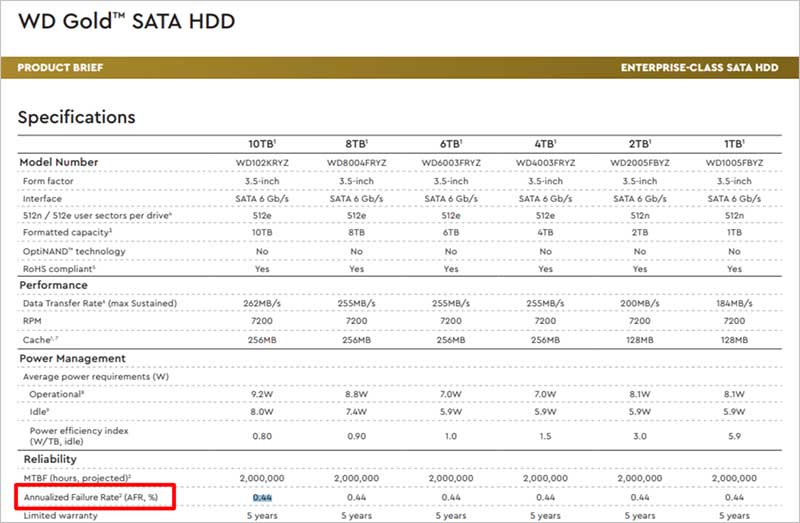Image resolution: width=800 pixels, height=523 pixels.
Task: Click the 0.90 power efficiency value
Action: 357,436
